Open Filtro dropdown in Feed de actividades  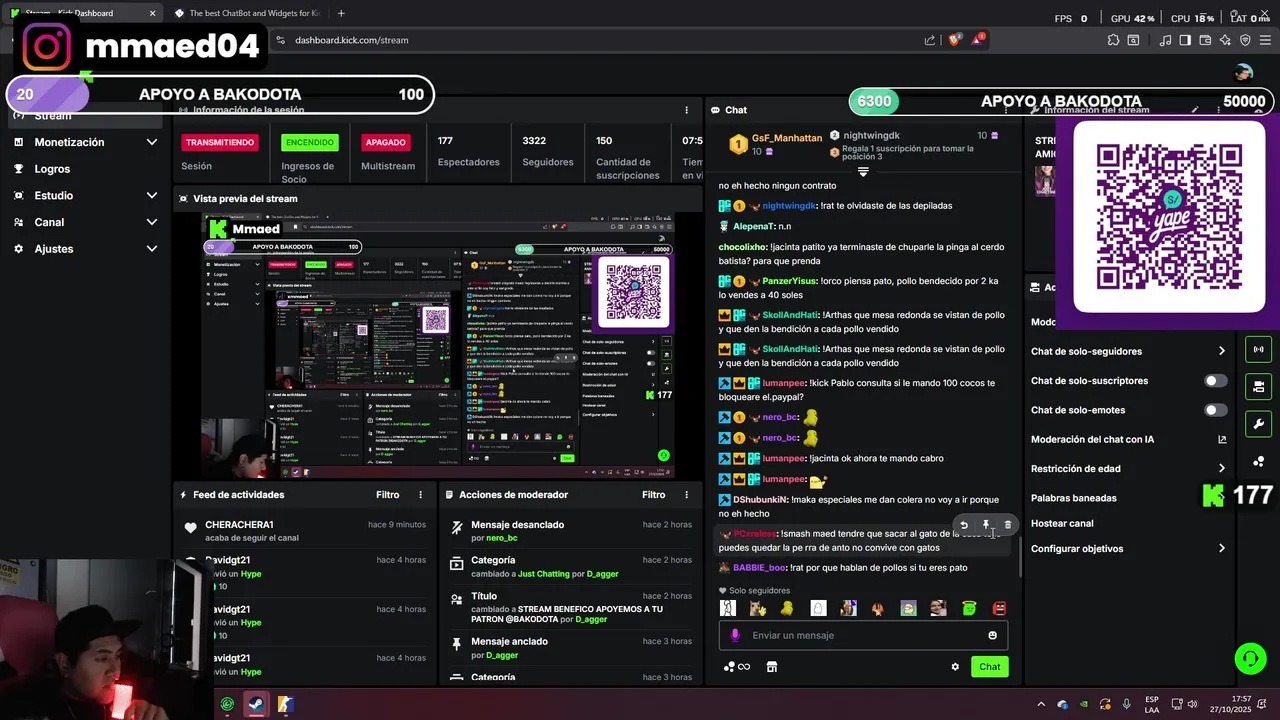coord(388,495)
